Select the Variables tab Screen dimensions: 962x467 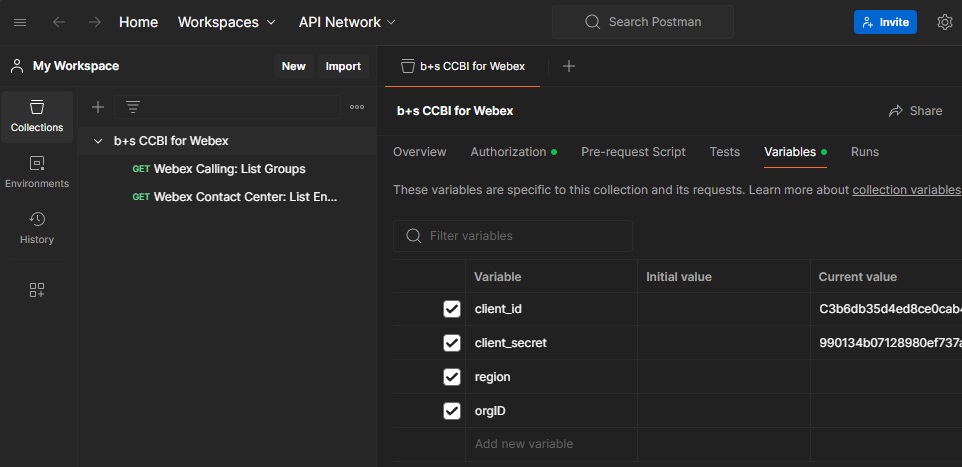pos(795,152)
